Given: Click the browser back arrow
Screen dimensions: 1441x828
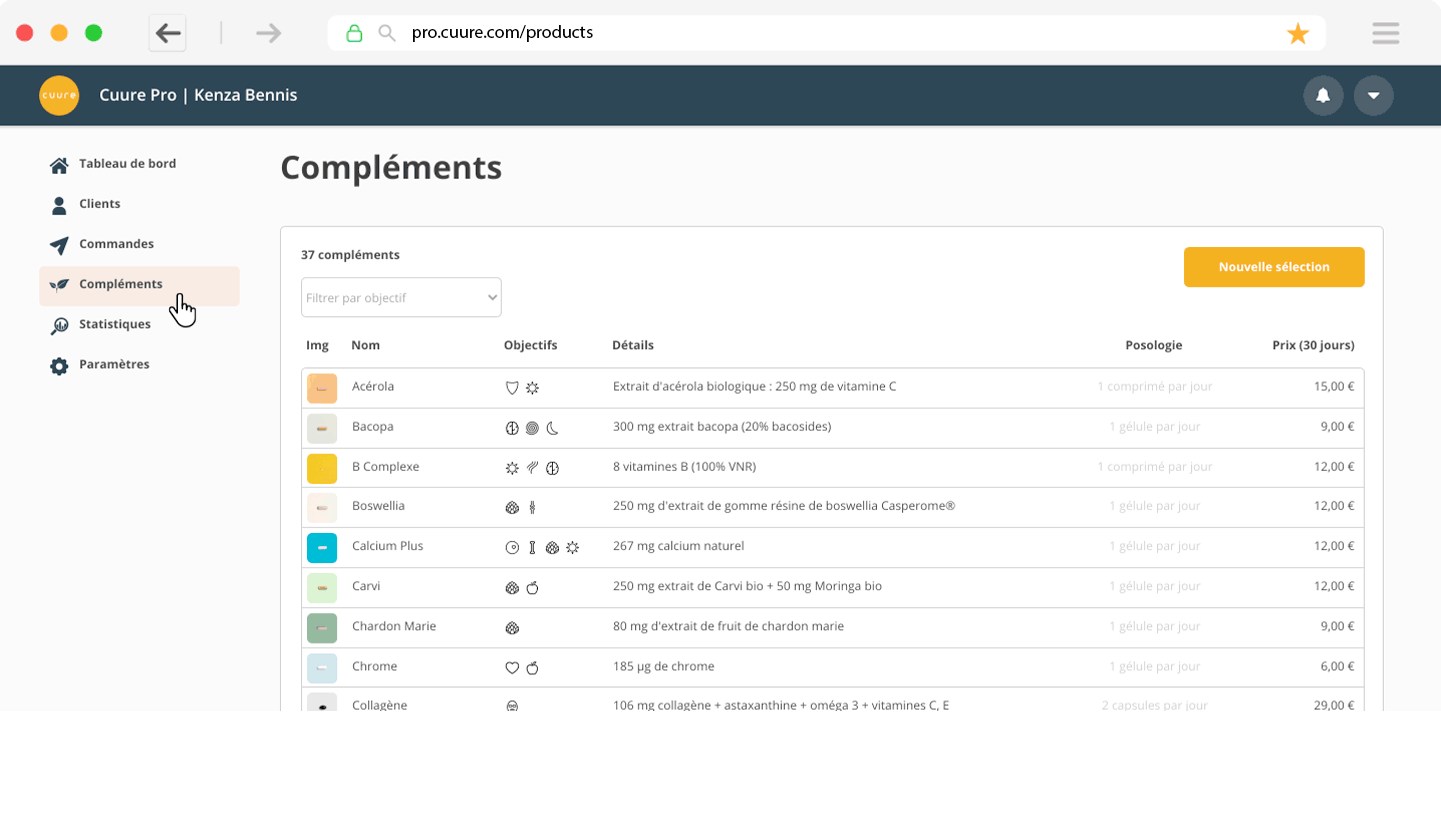Looking at the screenshot, I should pos(168,33).
